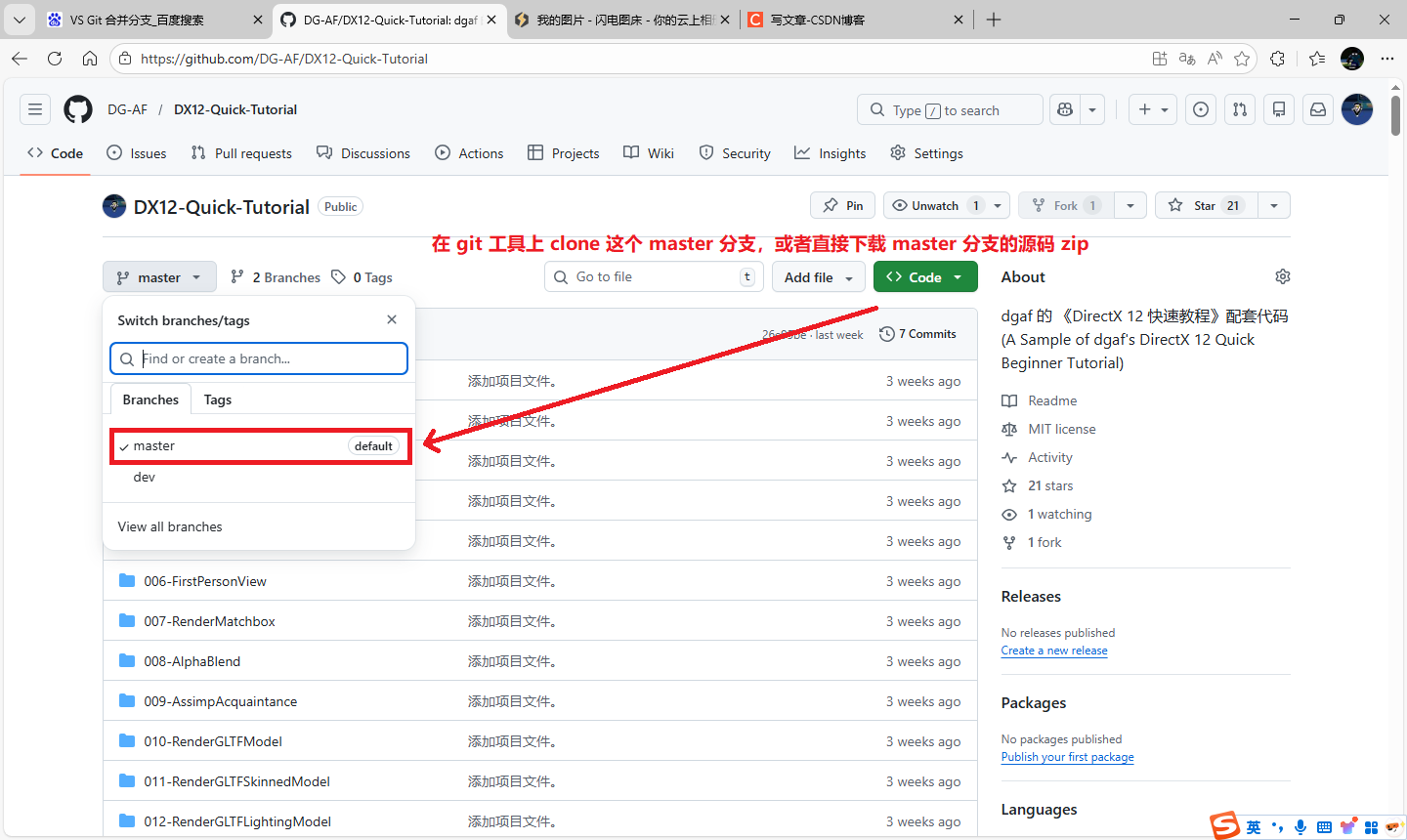Open the Pull requests icon in header
1407x840 pixels.
[1240, 109]
